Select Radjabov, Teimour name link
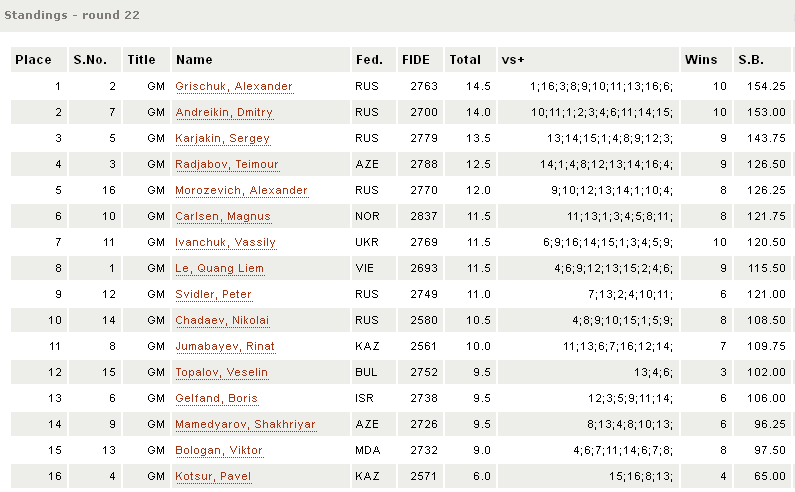The width and height of the screenshot is (795, 492). click(x=225, y=165)
